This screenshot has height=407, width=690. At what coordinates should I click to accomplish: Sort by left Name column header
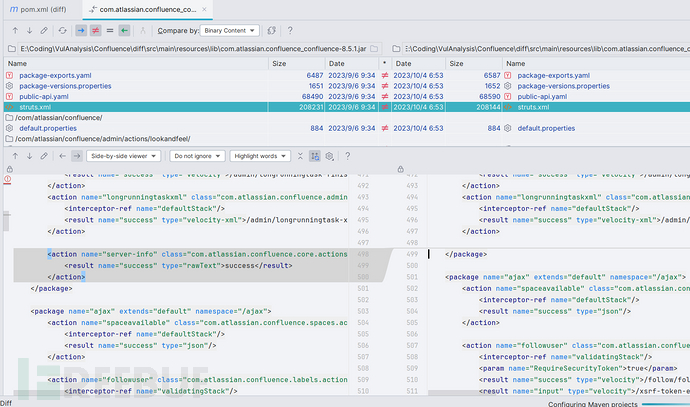[136, 64]
